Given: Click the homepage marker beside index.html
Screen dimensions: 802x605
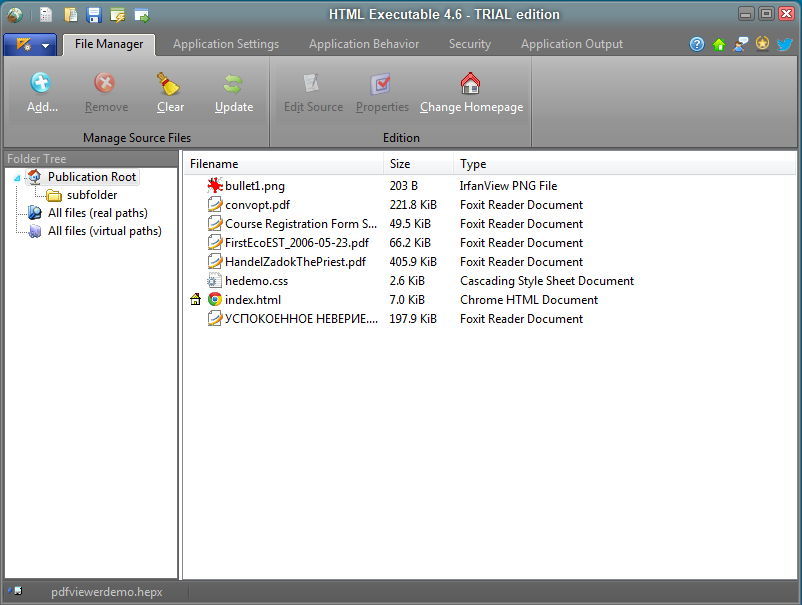Looking at the screenshot, I should (x=195, y=299).
